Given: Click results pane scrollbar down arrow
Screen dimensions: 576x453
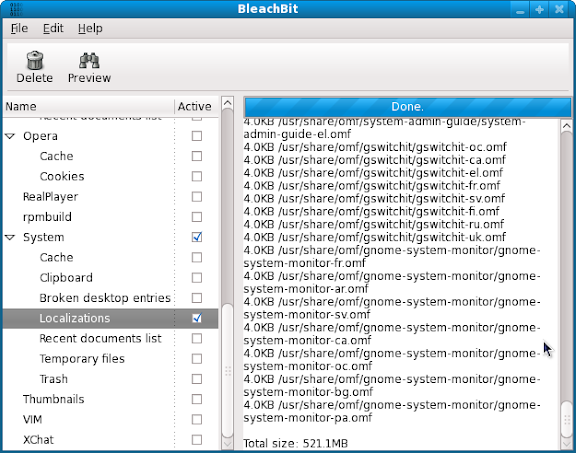Looking at the screenshot, I should [x=566, y=445].
